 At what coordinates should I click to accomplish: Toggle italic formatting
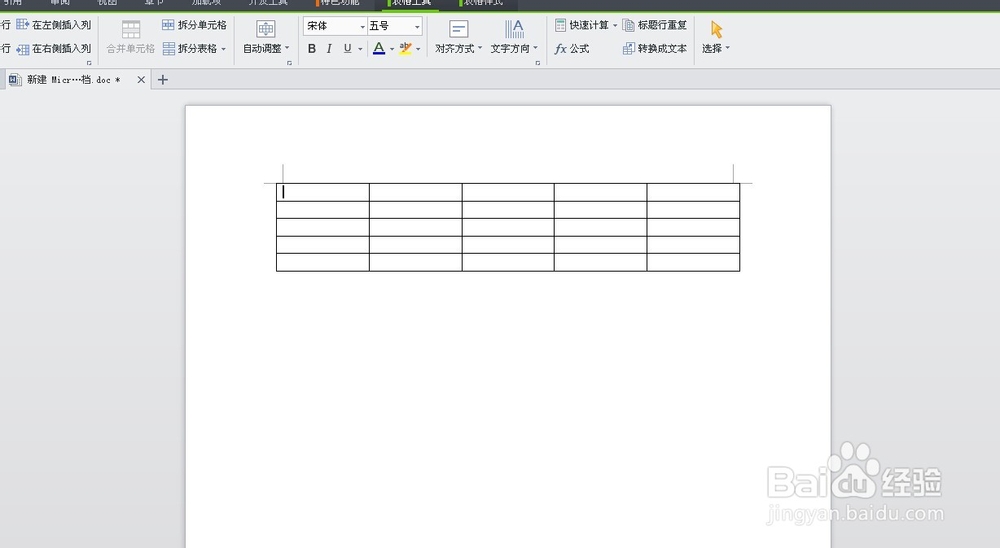pyautogui.click(x=329, y=48)
